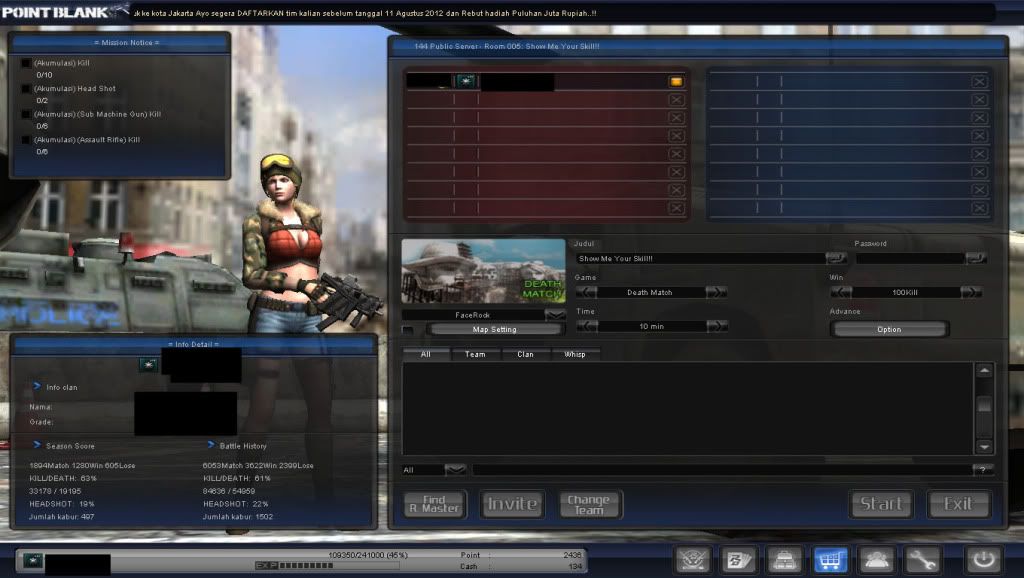Click the chat scrollbar down arrow
This screenshot has height=578, width=1024.
pos(984,447)
